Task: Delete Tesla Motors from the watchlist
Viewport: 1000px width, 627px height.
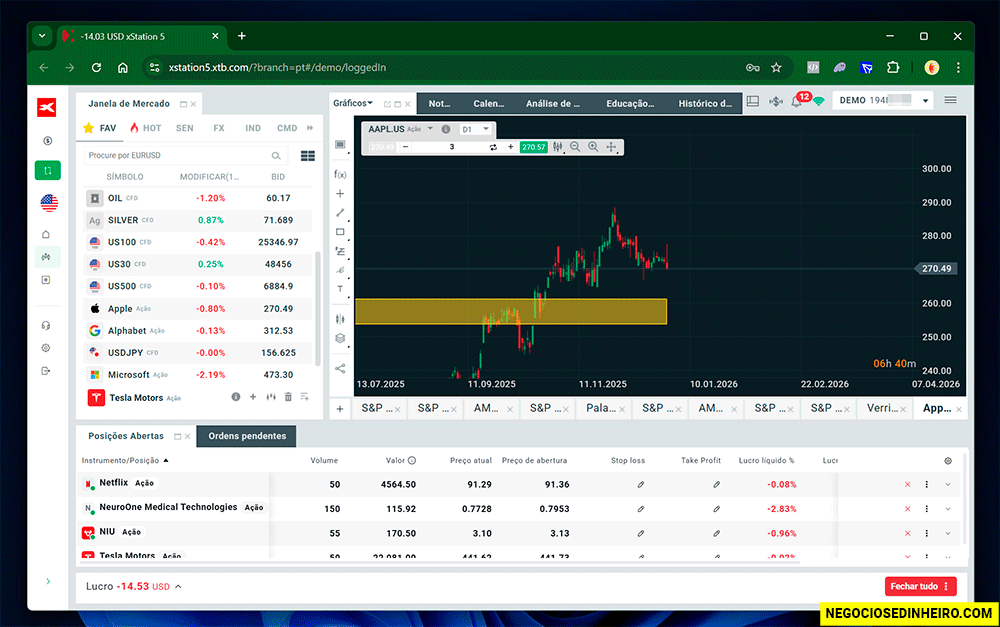Action: (288, 397)
